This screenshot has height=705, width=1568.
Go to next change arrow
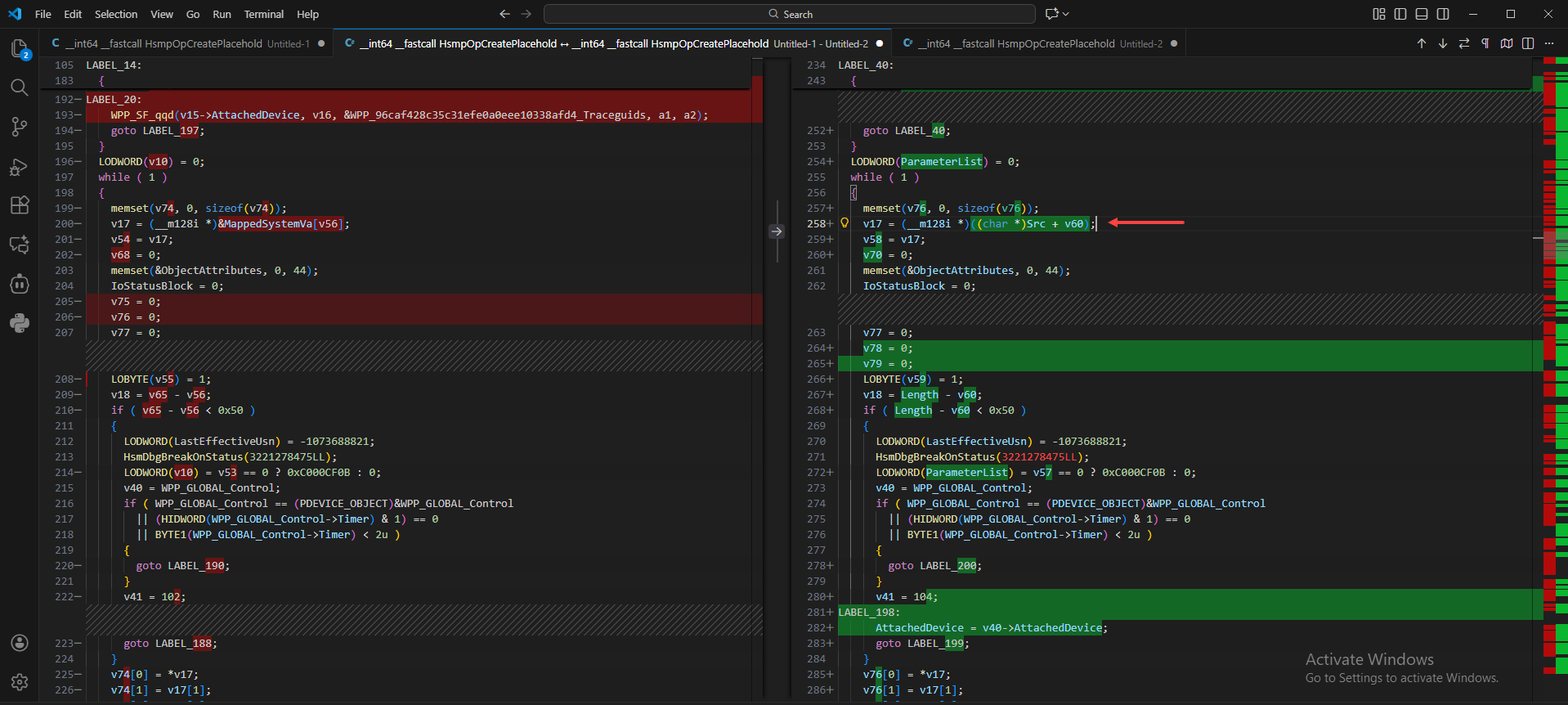pyautogui.click(x=1443, y=43)
